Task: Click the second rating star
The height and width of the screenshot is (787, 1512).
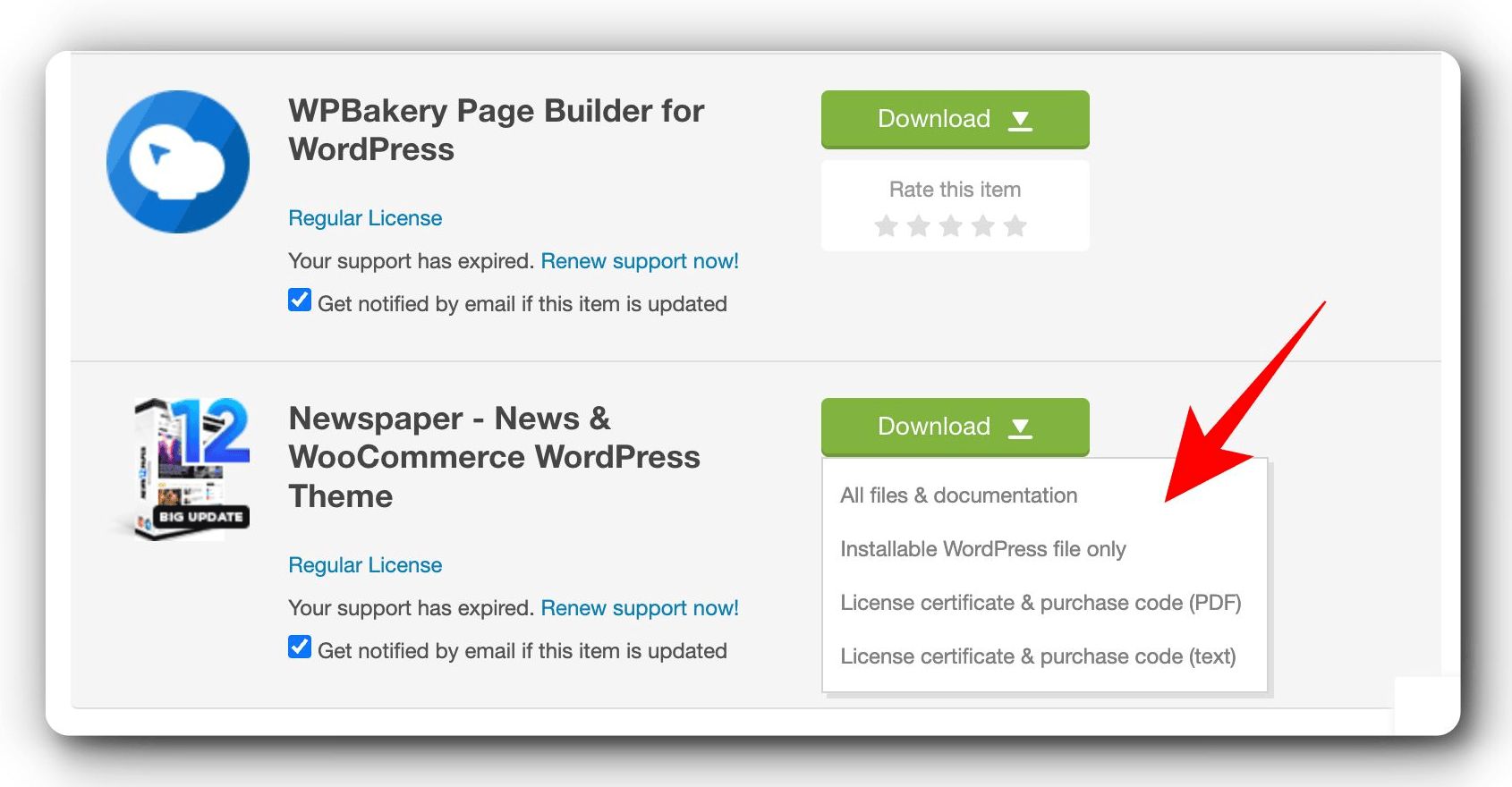Action: 918,225
